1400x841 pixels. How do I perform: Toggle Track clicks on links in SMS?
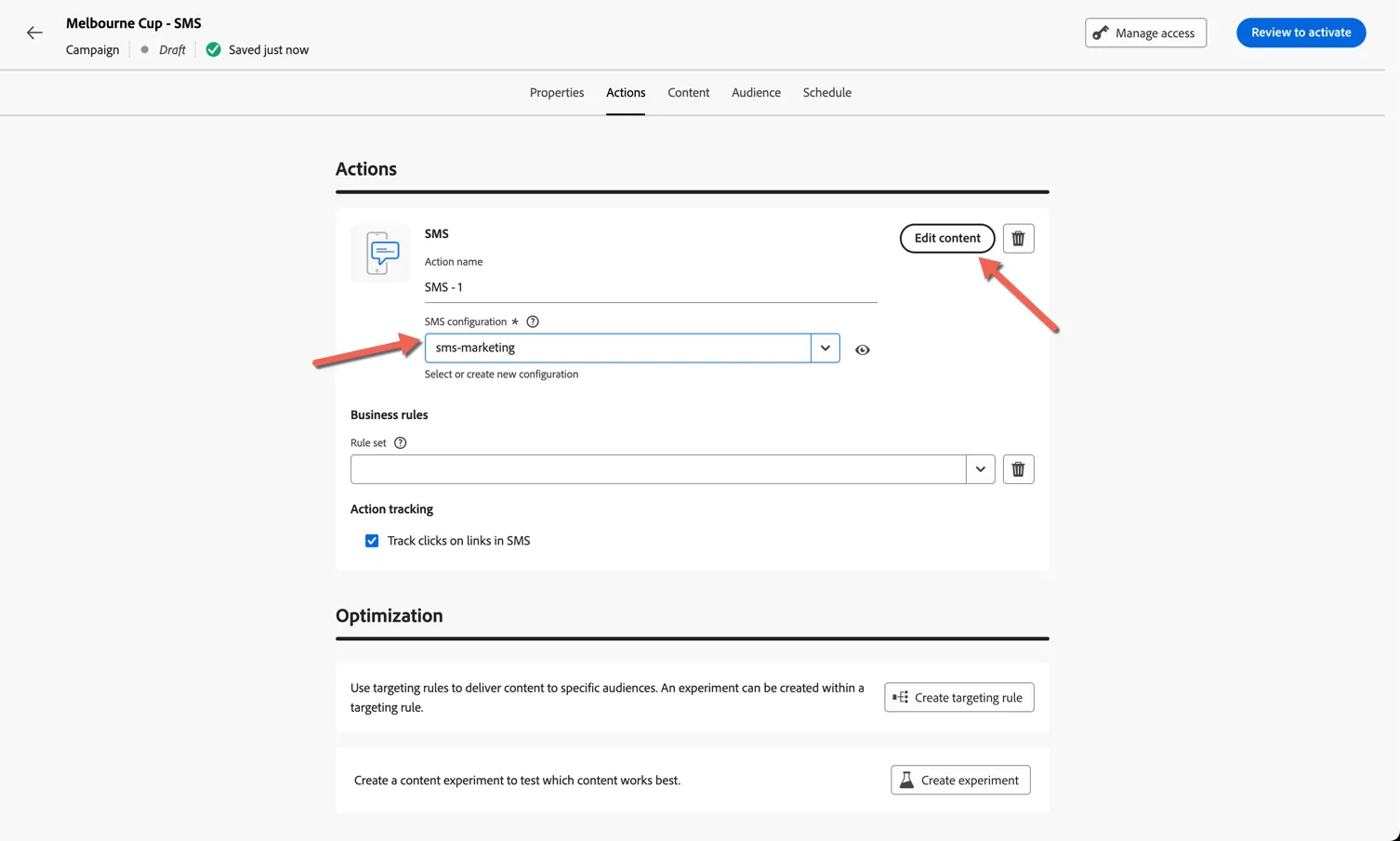tap(372, 541)
